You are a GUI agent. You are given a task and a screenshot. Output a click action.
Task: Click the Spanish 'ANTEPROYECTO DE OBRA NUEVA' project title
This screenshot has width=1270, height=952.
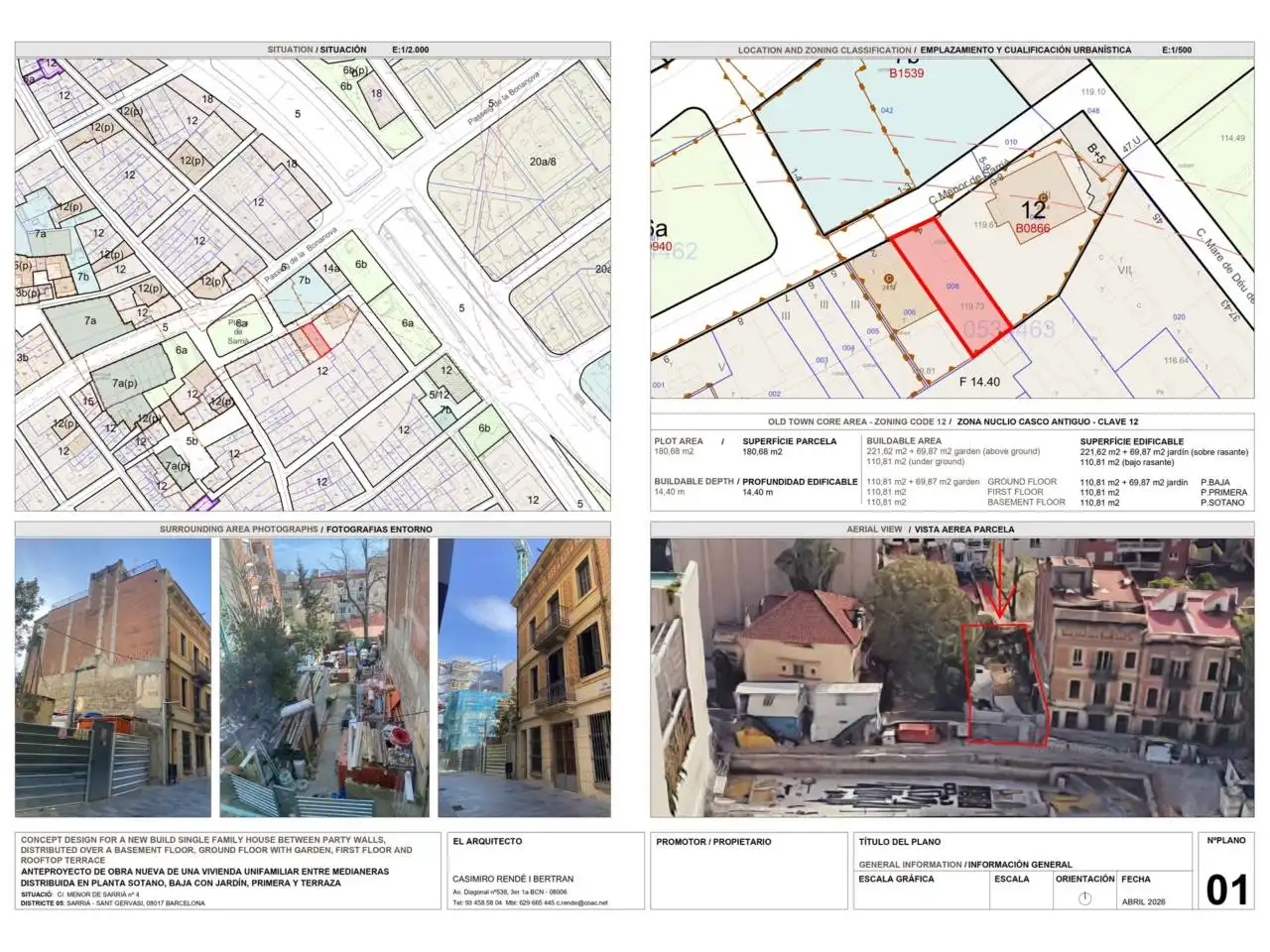(204, 877)
